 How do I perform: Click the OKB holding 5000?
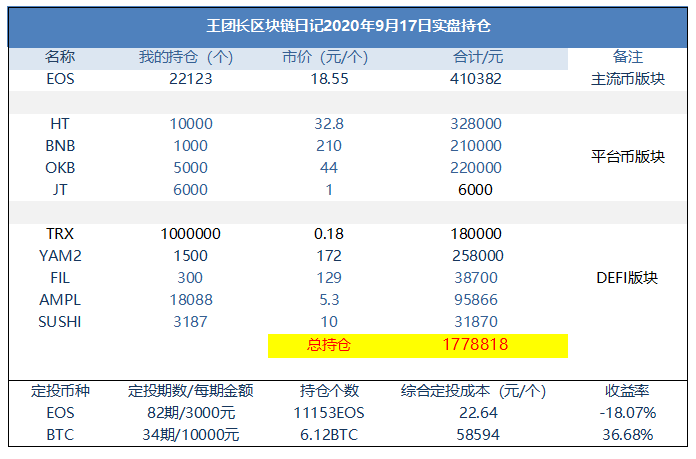coord(190,168)
